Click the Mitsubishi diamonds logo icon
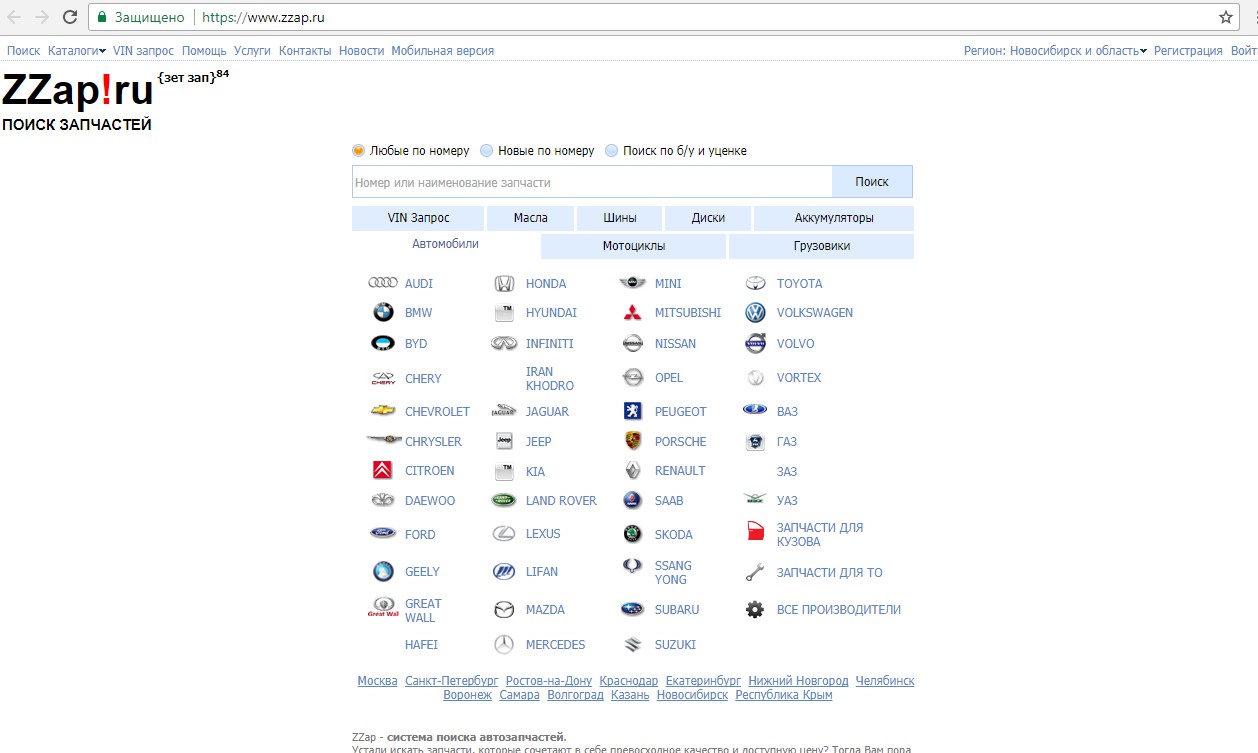The height and width of the screenshot is (753, 1258). click(632, 313)
